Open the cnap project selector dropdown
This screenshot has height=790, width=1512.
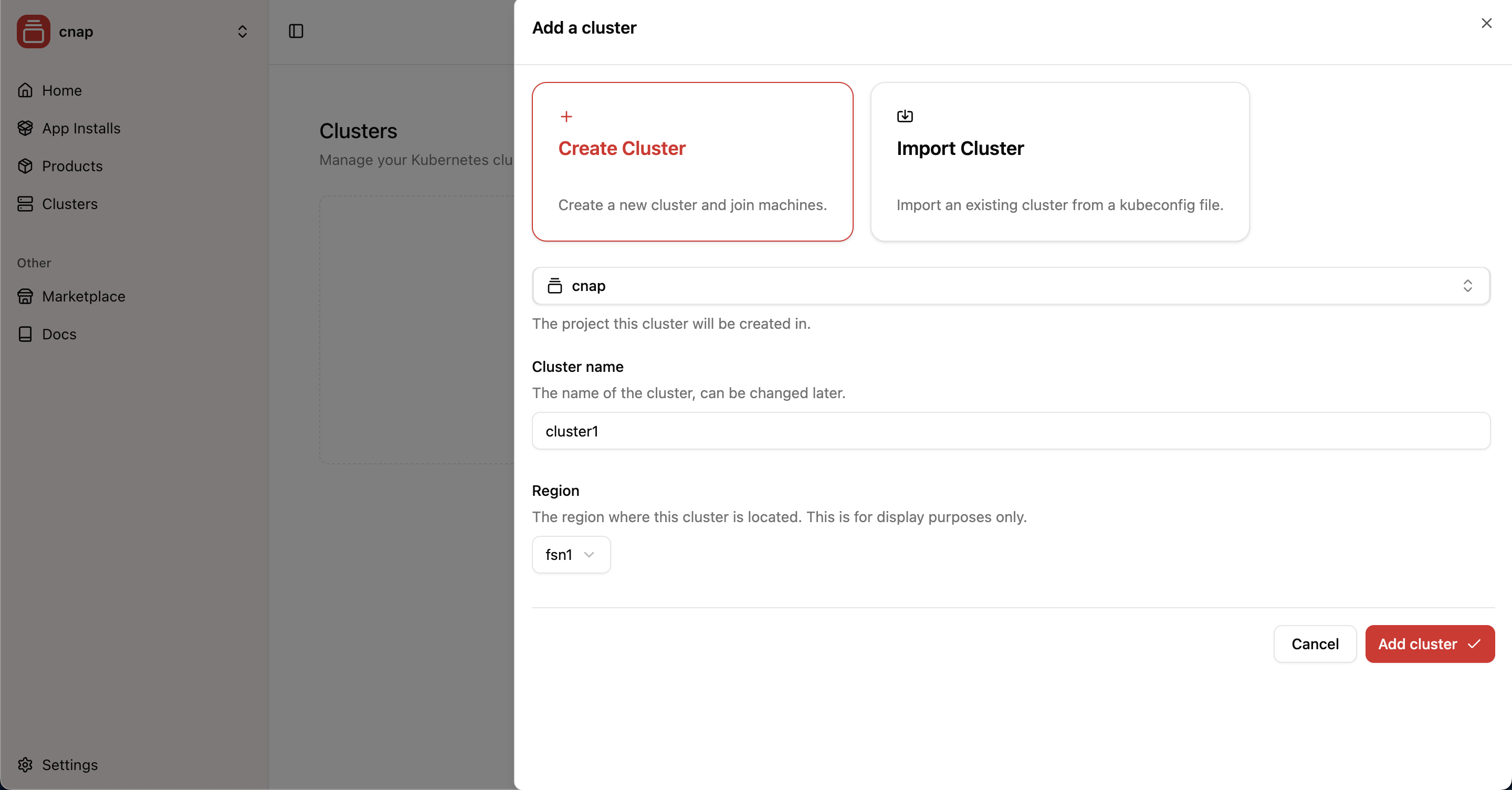(1010, 285)
